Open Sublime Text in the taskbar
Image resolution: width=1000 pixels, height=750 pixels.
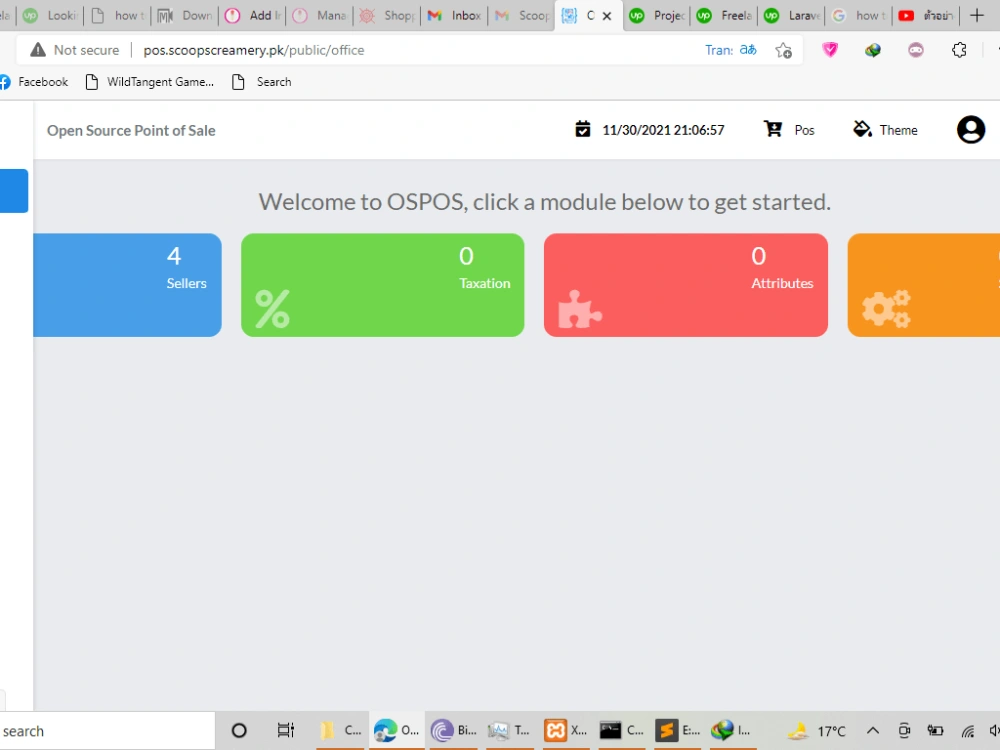point(678,731)
